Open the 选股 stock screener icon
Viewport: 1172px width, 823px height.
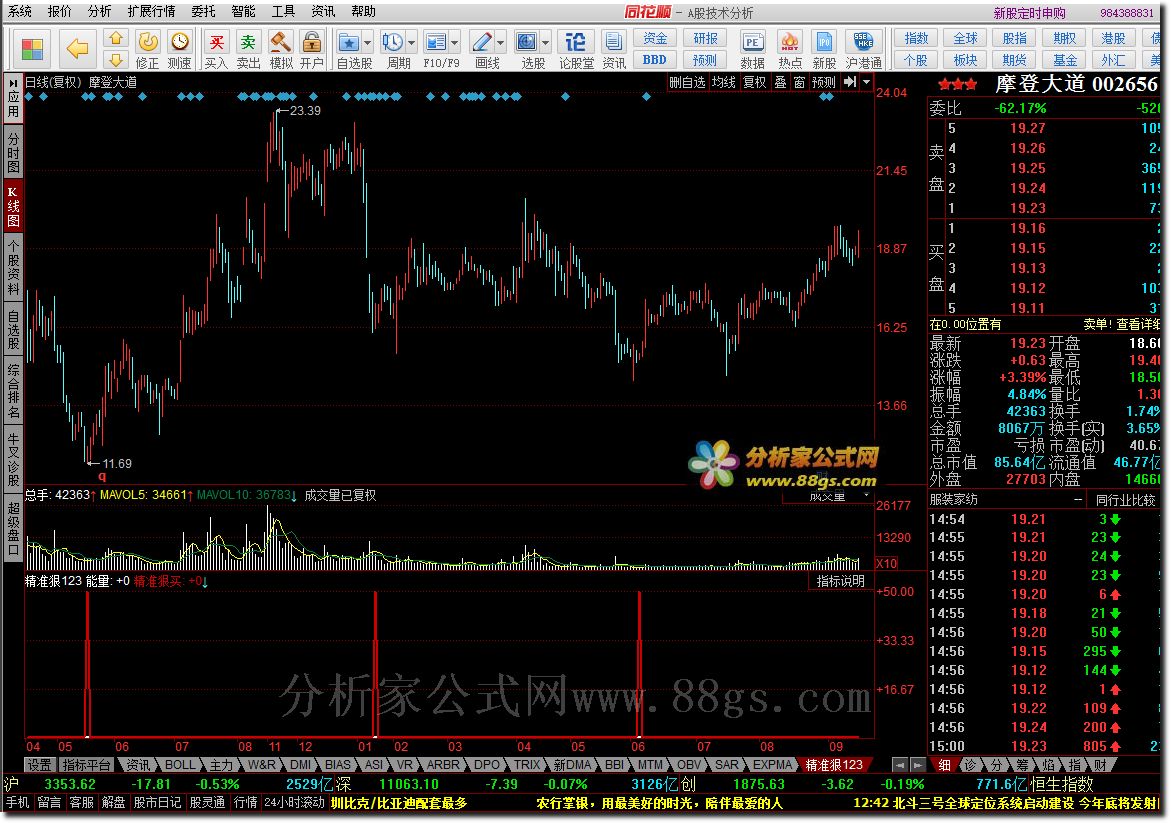tap(527, 43)
